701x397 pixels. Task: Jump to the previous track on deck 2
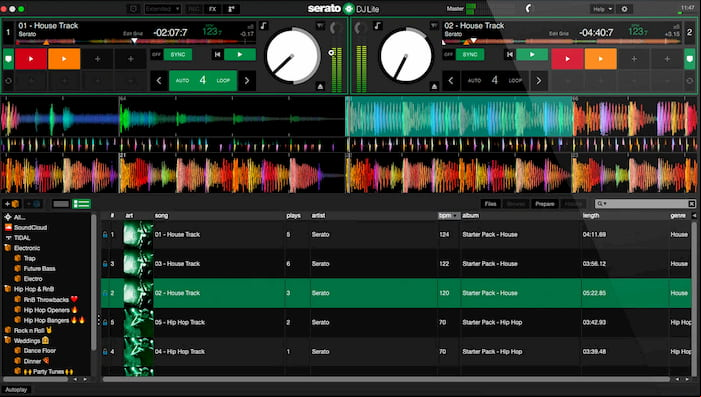tap(509, 55)
